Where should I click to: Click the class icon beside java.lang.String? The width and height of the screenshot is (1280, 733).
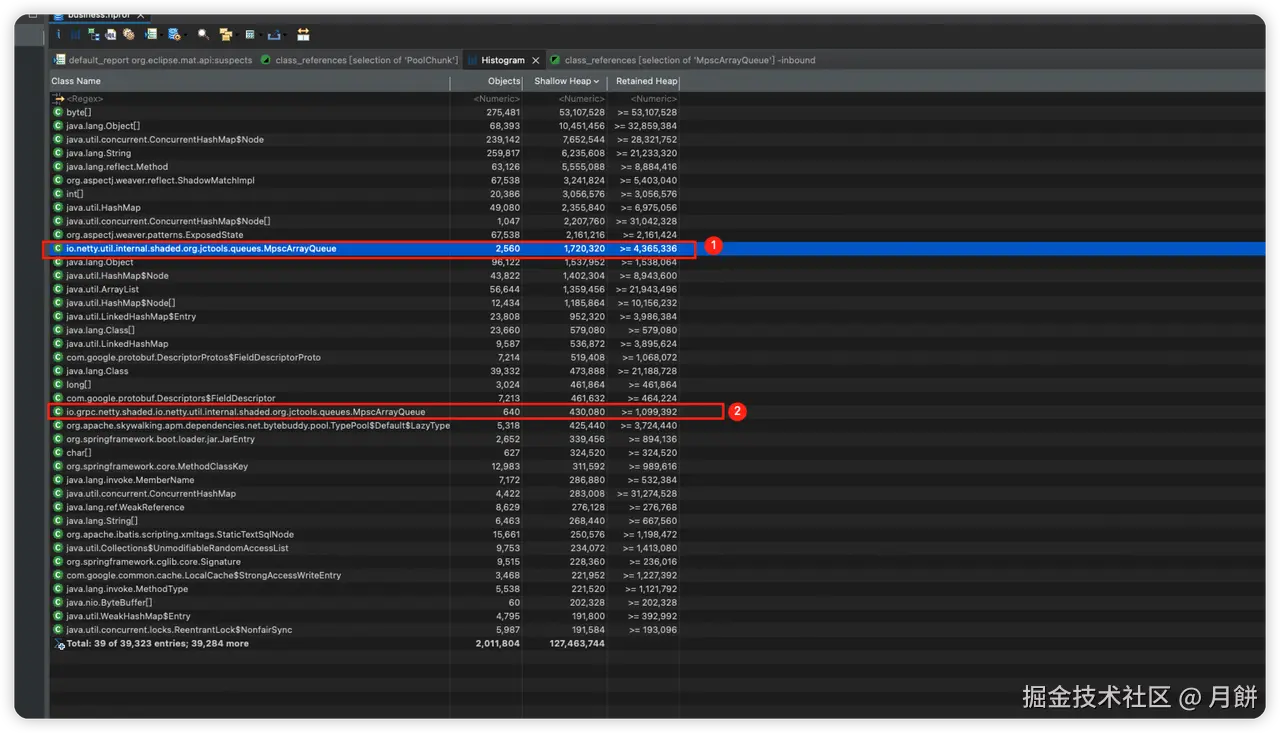(x=58, y=153)
